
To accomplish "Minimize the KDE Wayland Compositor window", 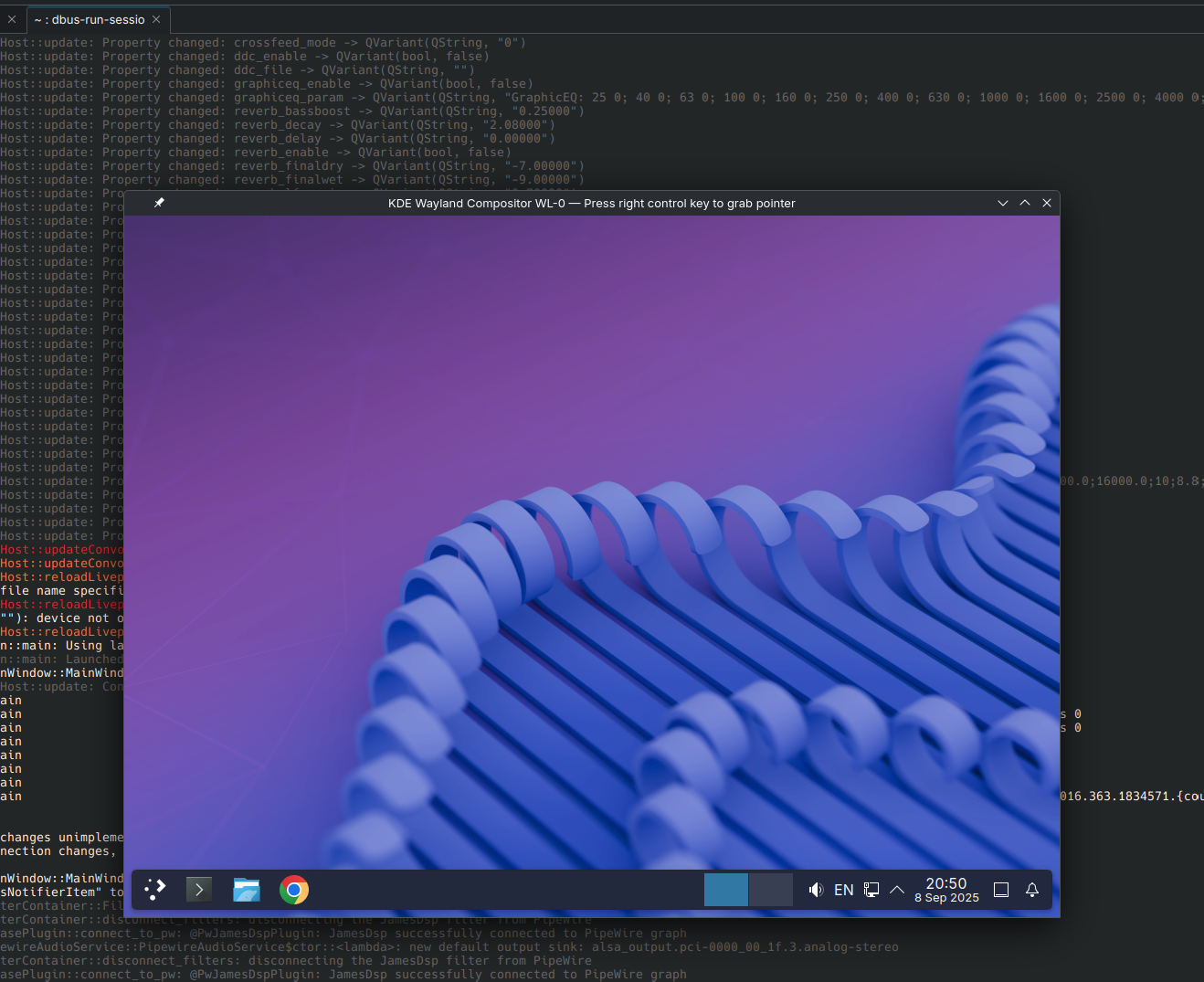I will pyautogui.click(x=1003, y=203).
